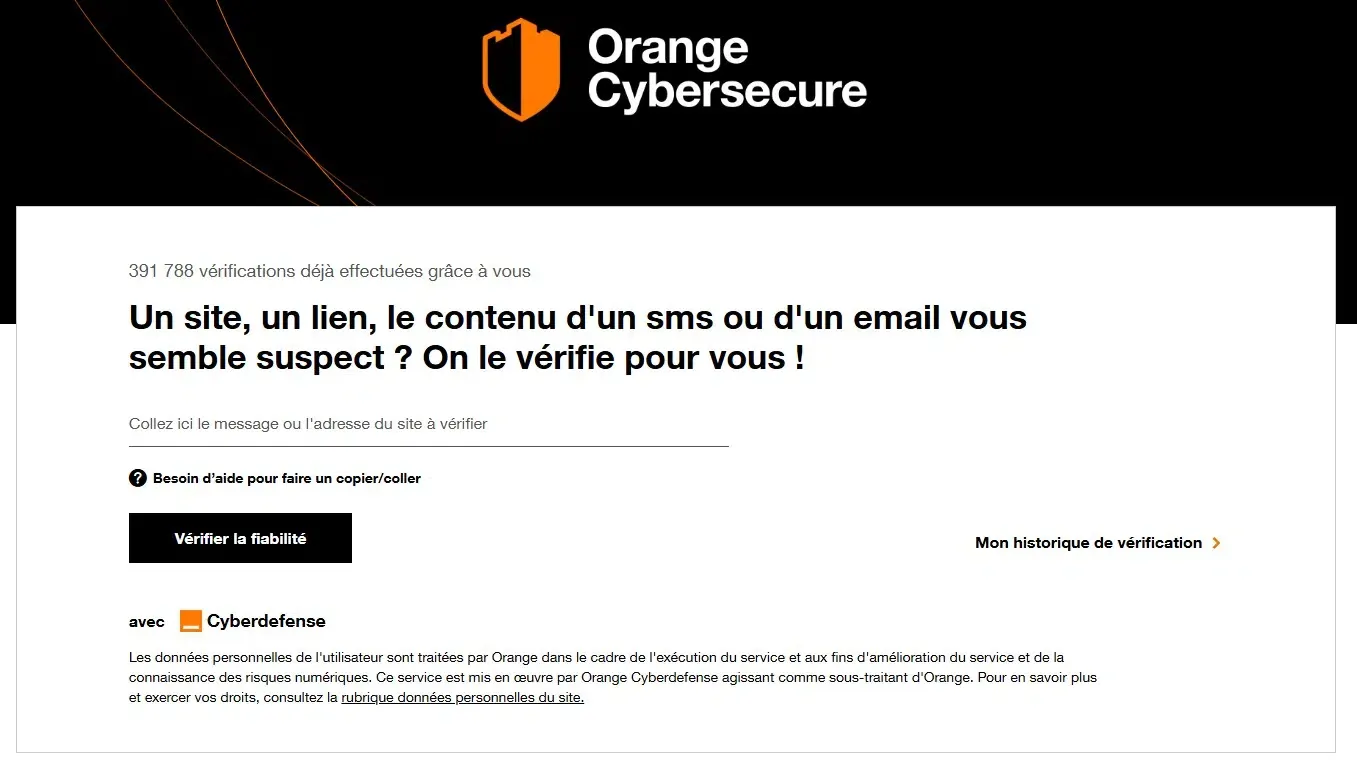The width and height of the screenshot is (1357, 769).
Task: Focus the message or site address field
Action: point(428,424)
